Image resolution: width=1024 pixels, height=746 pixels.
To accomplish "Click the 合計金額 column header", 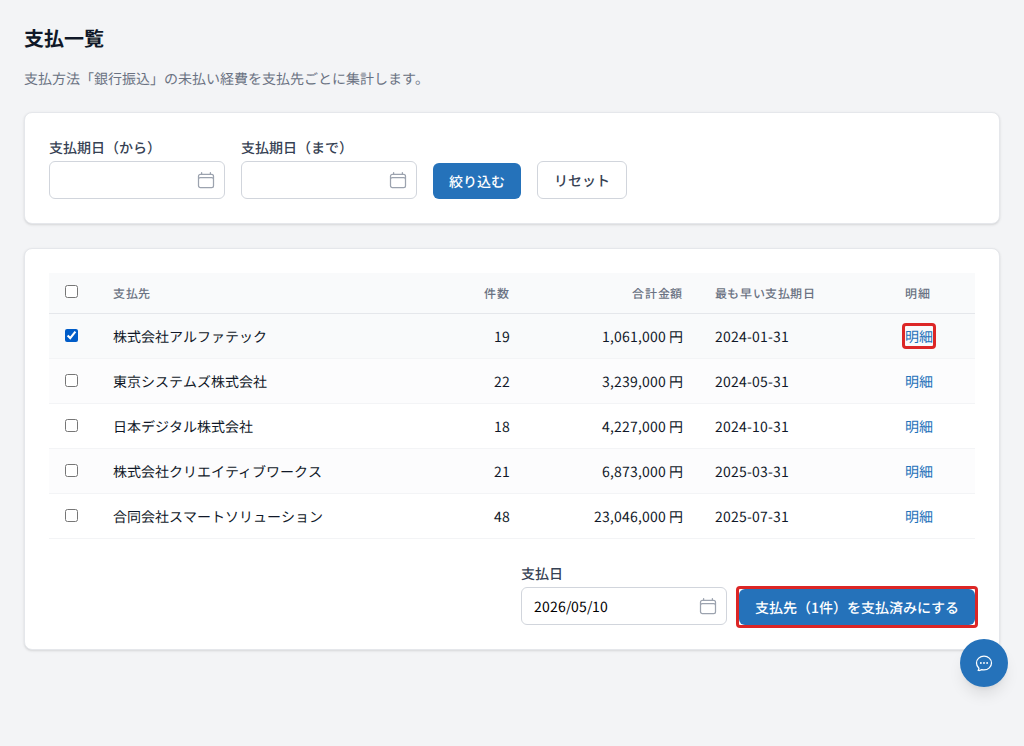I will (657, 294).
